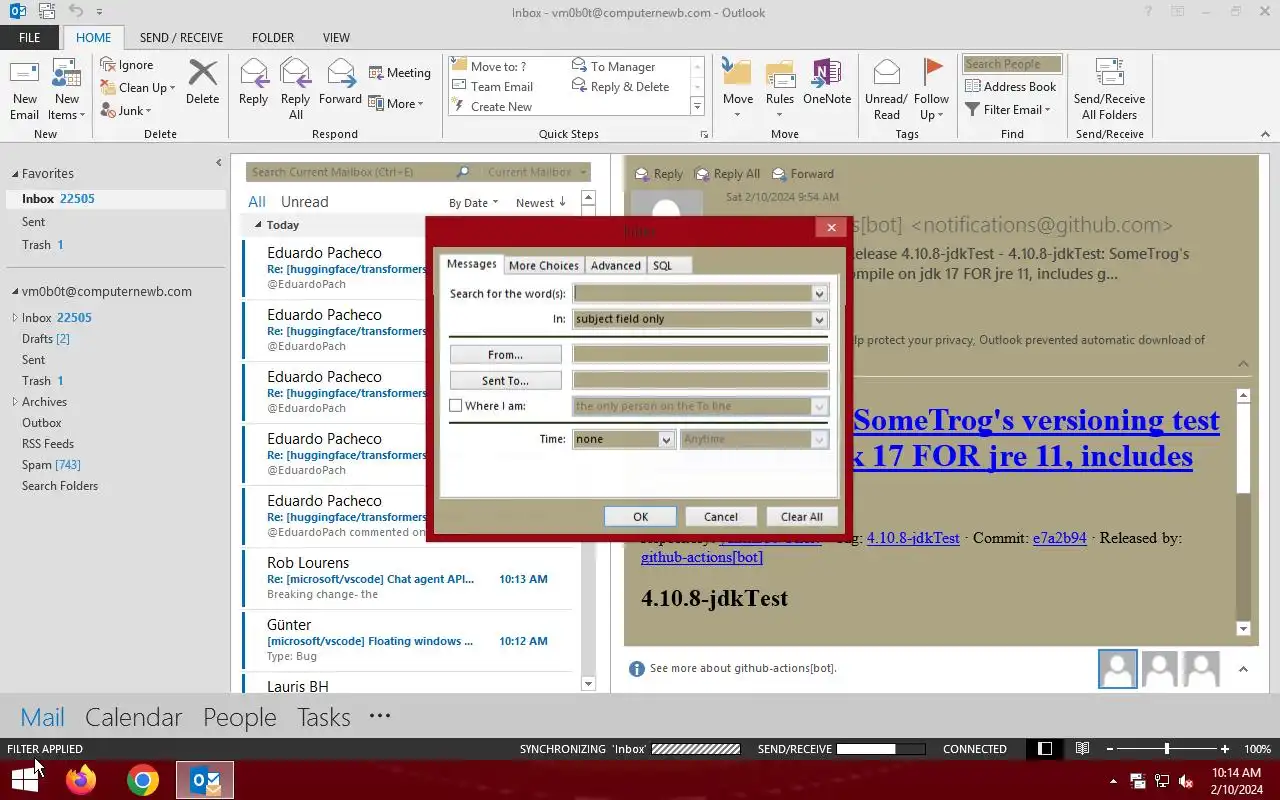Click the New Email icon

24,89
